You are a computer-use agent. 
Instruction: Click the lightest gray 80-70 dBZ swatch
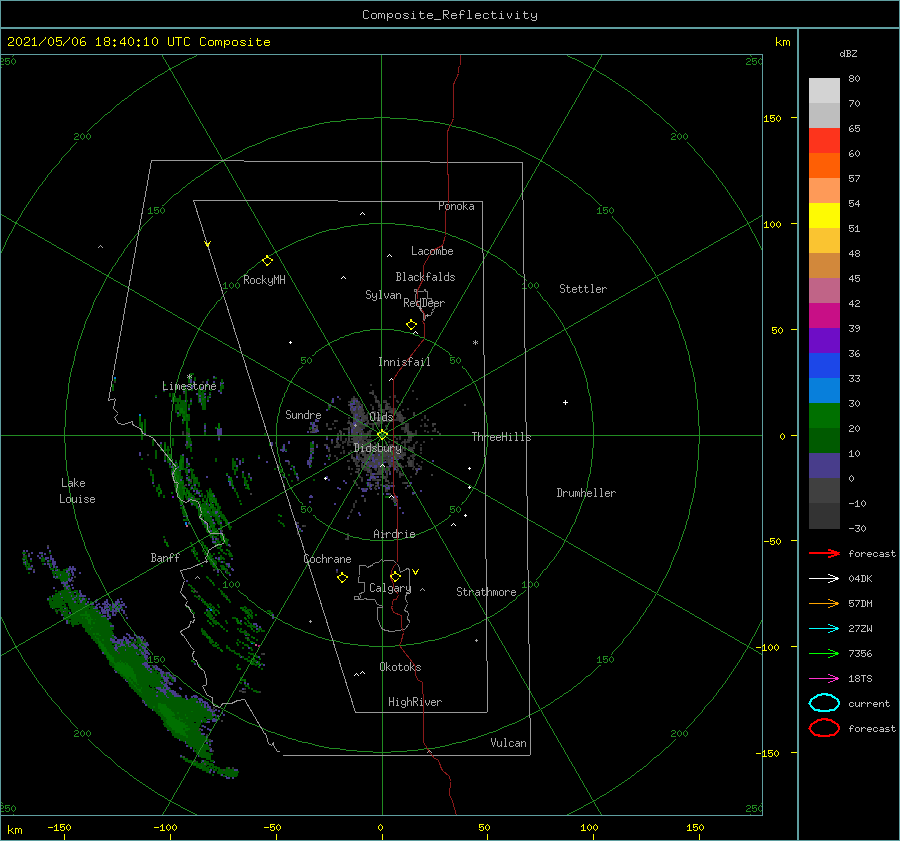click(x=824, y=91)
